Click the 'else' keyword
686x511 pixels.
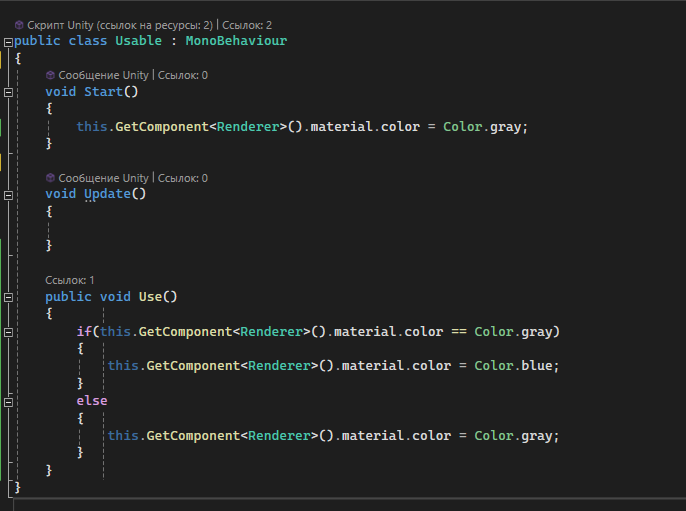[x=92, y=401]
